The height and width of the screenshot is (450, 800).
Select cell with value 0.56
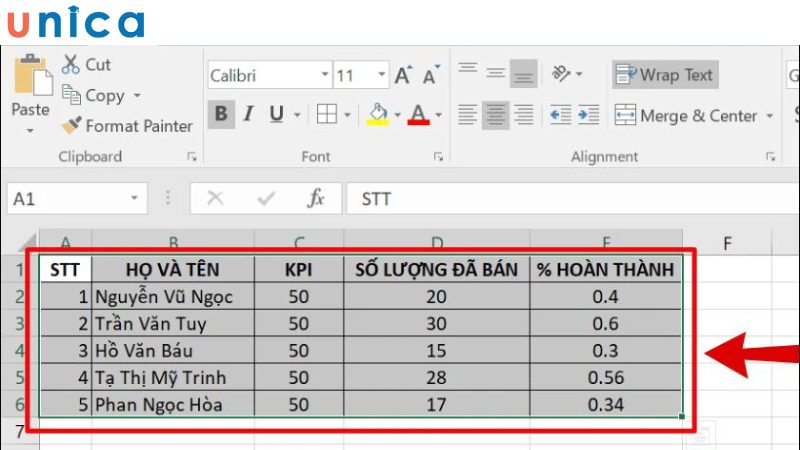coord(606,378)
